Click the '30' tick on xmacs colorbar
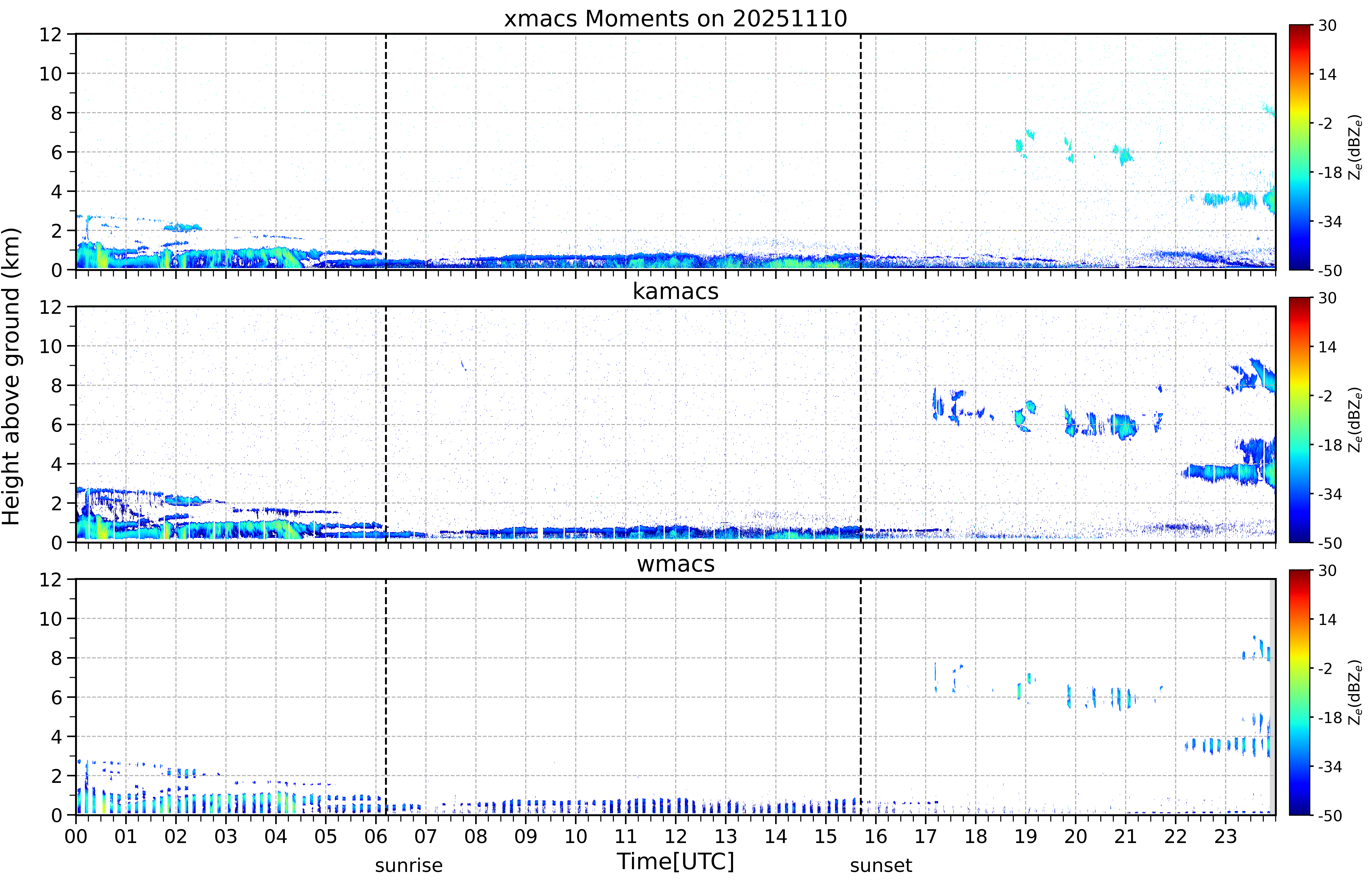The height and width of the screenshot is (885, 1372). point(1327,25)
